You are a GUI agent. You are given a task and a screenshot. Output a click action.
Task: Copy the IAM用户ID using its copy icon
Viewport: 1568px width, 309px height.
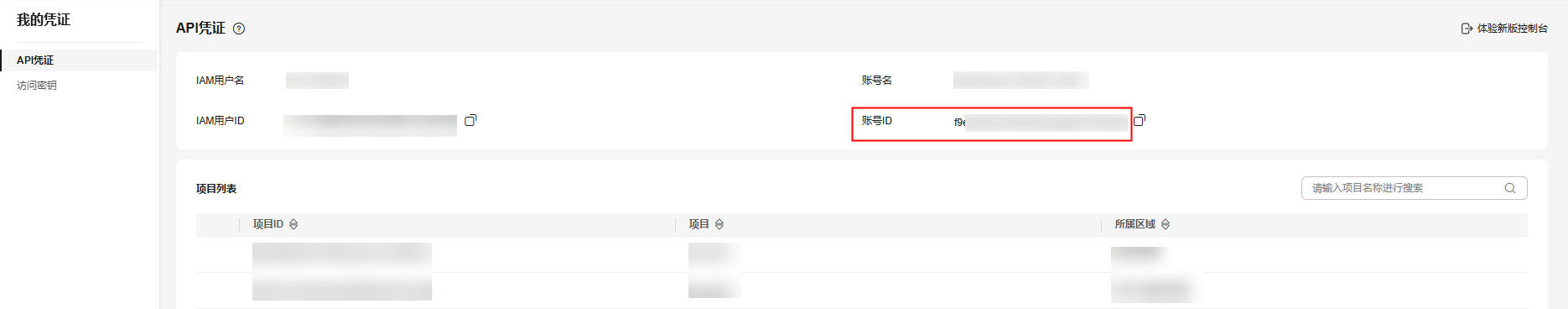pos(470,120)
